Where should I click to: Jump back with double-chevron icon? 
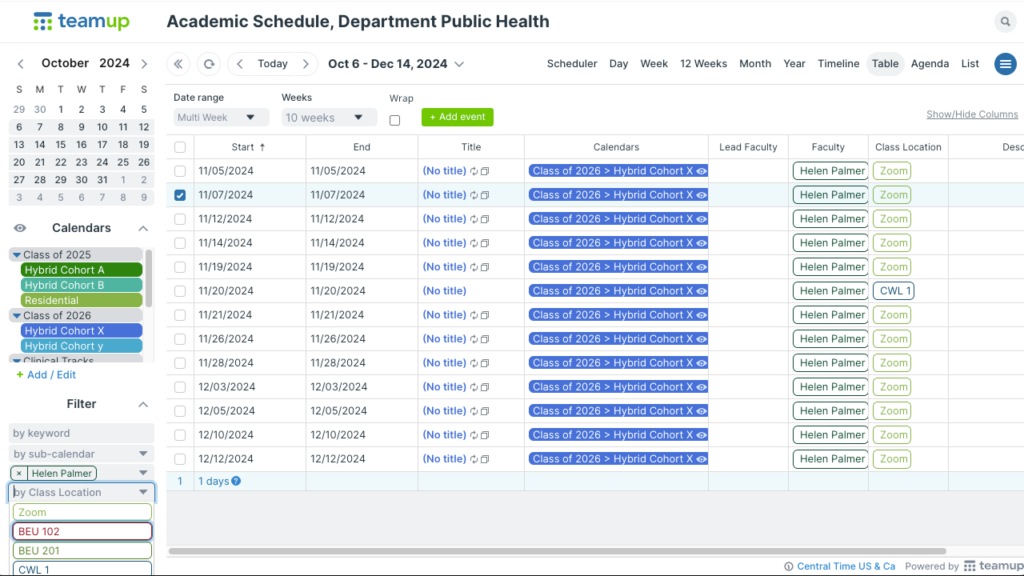[x=178, y=64]
